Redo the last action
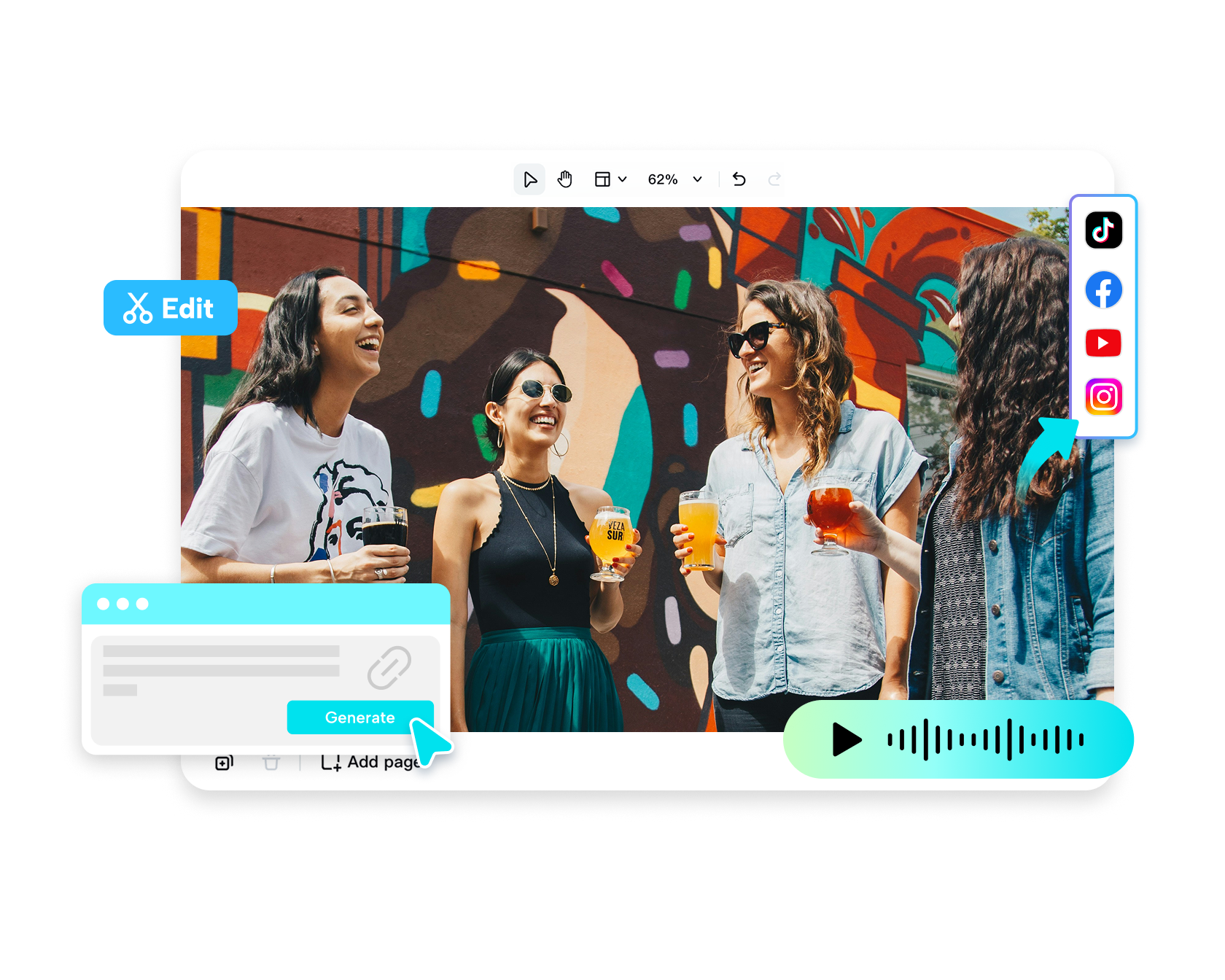This screenshot has width=1225, height=980. 774,179
